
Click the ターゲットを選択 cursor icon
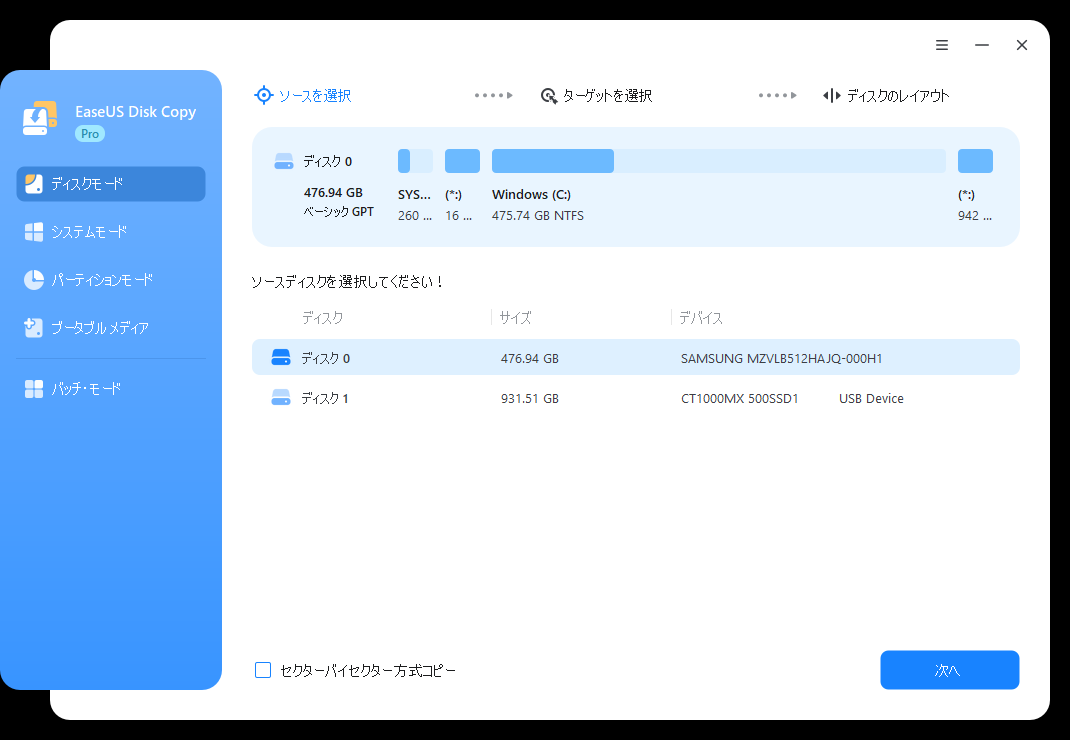tap(549, 96)
